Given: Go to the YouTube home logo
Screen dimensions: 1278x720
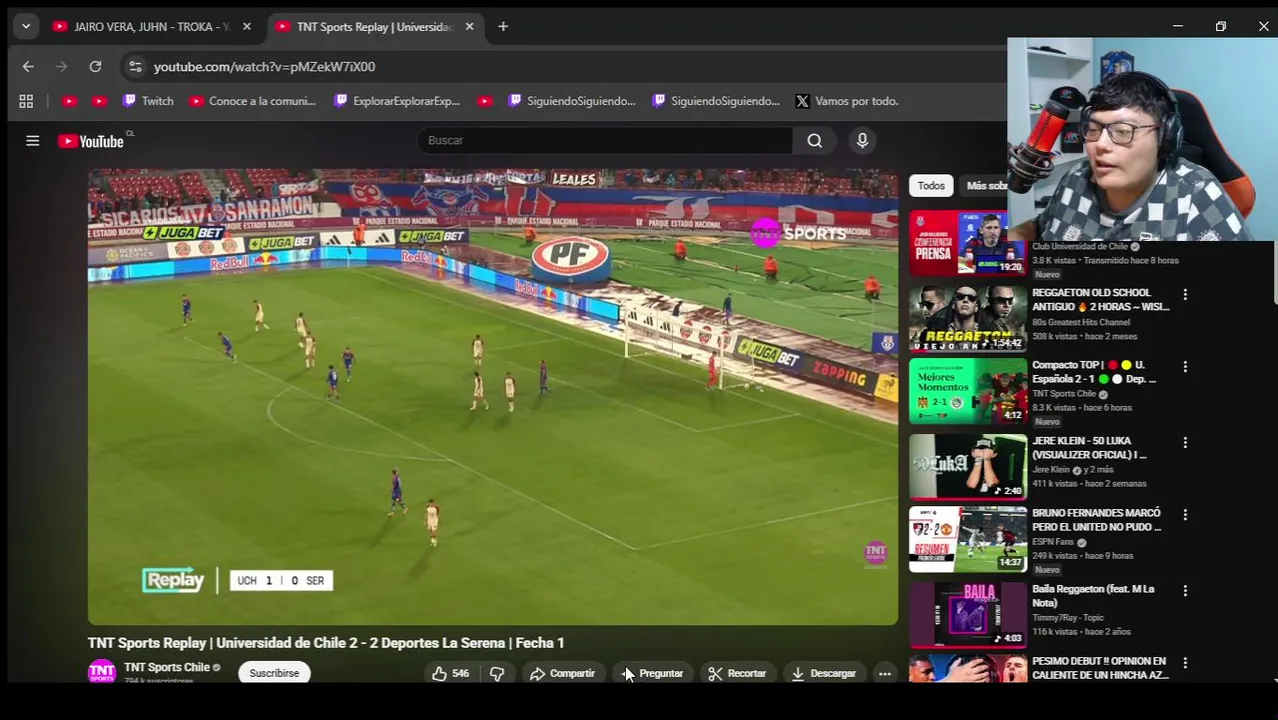Looking at the screenshot, I should click(x=91, y=141).
